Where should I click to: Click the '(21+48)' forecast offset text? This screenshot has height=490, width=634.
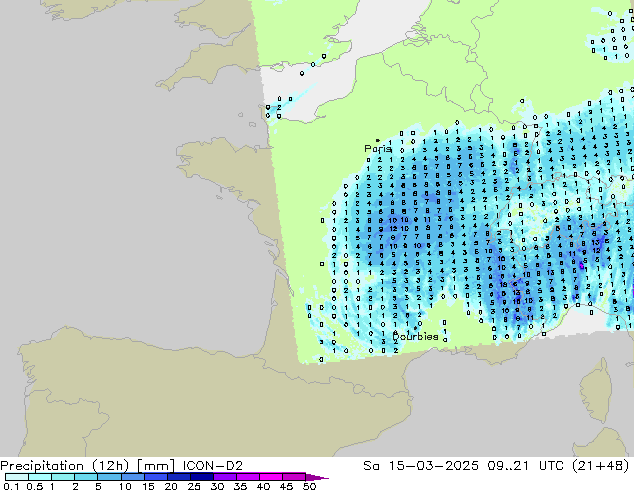601,466
